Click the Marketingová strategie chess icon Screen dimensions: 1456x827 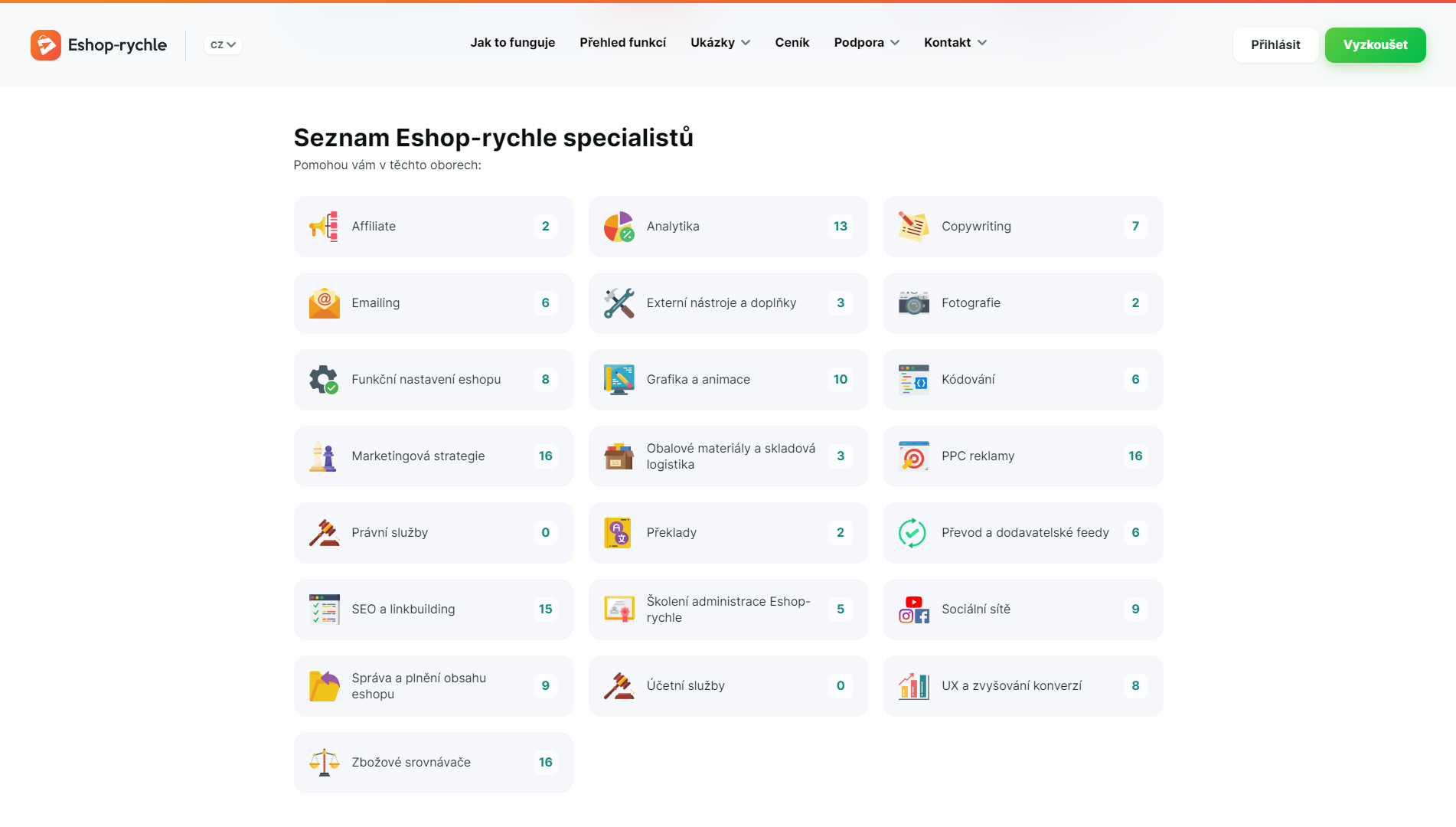pyautogui.click(x=324, y=456)
